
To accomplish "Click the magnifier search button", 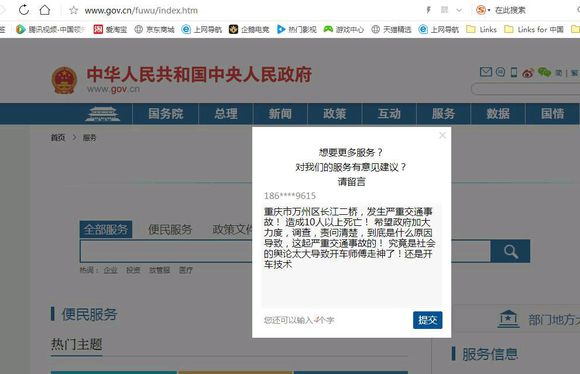I will tap(510, 251).
